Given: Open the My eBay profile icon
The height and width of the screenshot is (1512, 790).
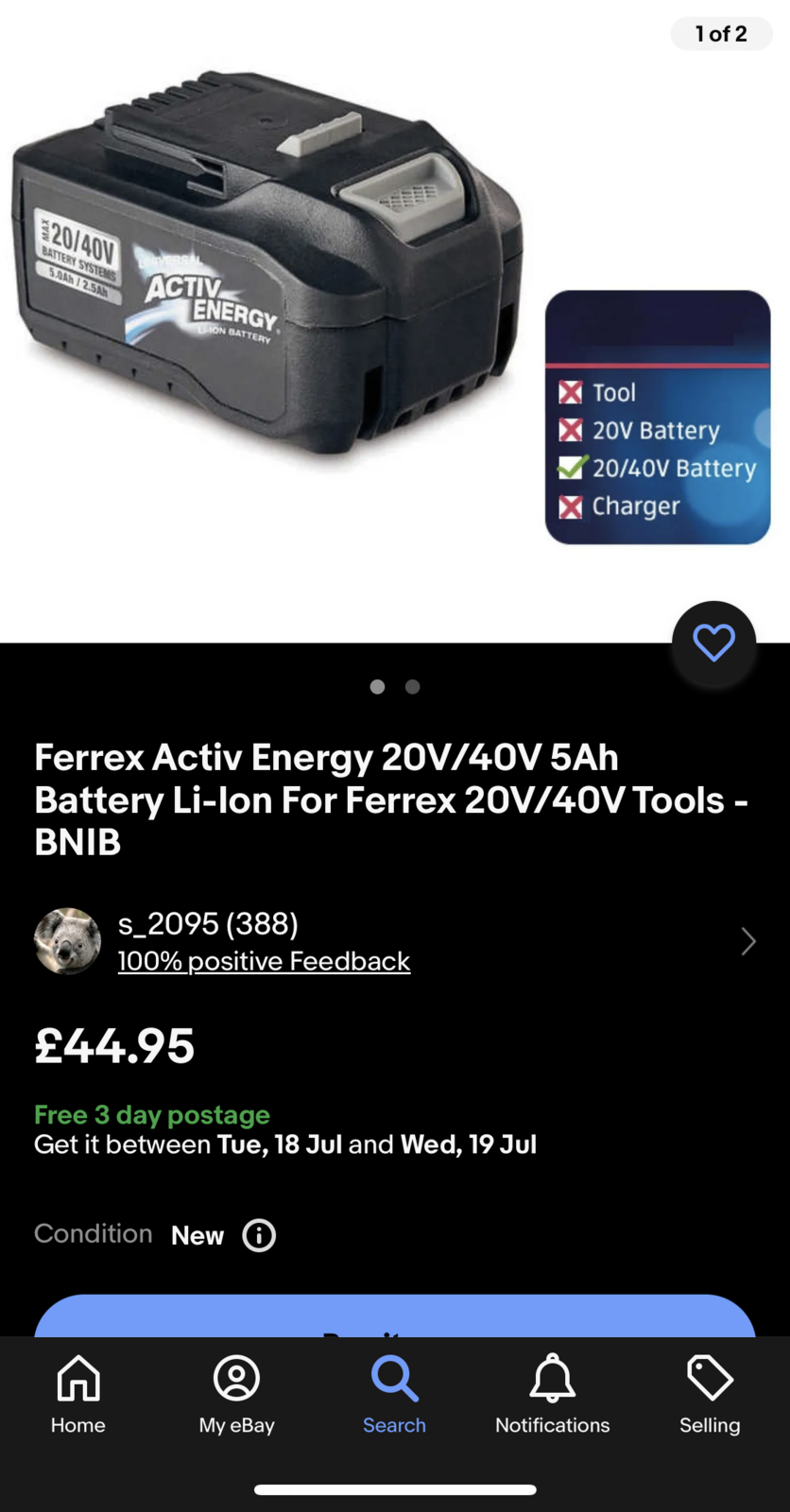Looking at the screenshot, I should [236, 1379].
